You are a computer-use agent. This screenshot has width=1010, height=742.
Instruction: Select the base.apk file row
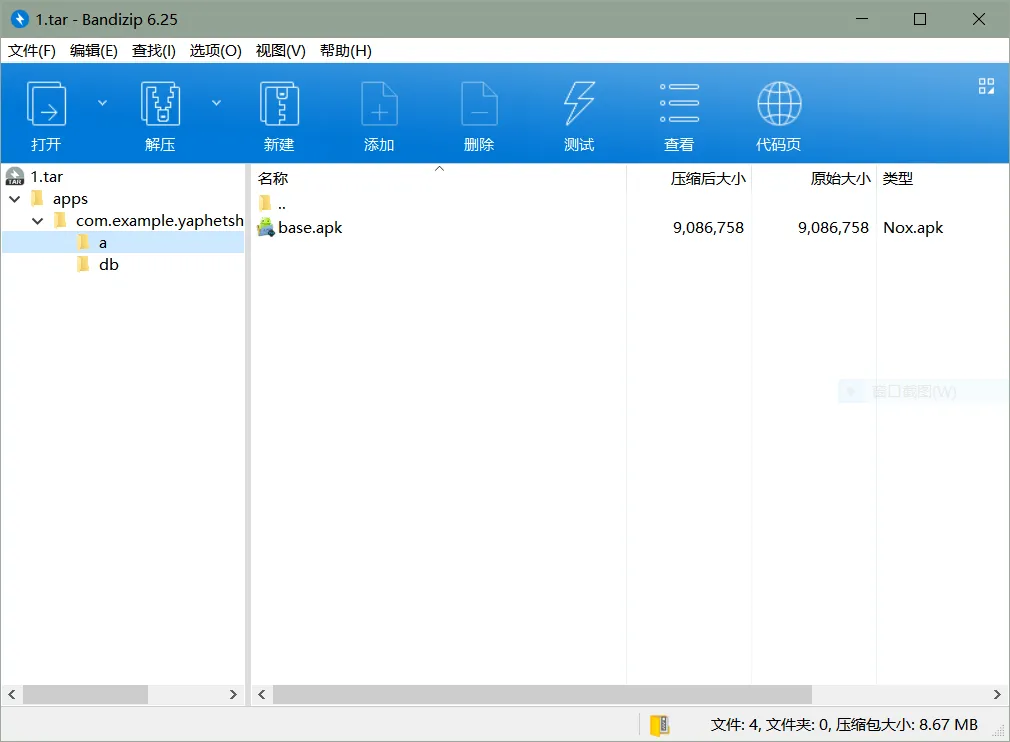coord(628,227)
